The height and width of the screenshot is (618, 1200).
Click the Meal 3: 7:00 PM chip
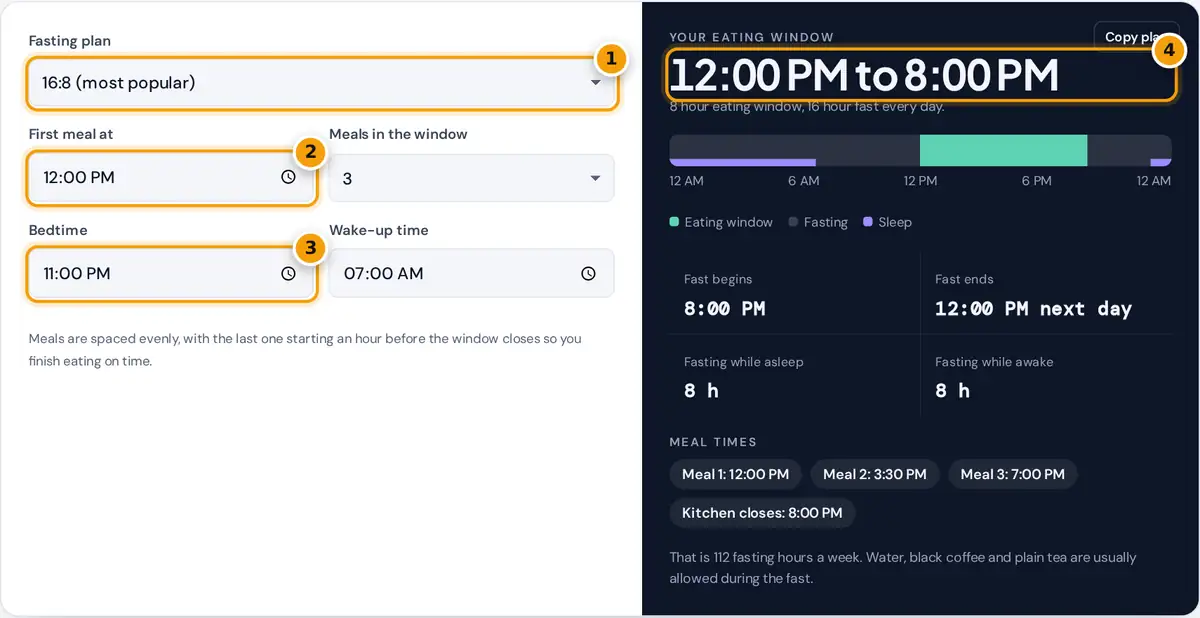coord(1013,474)
